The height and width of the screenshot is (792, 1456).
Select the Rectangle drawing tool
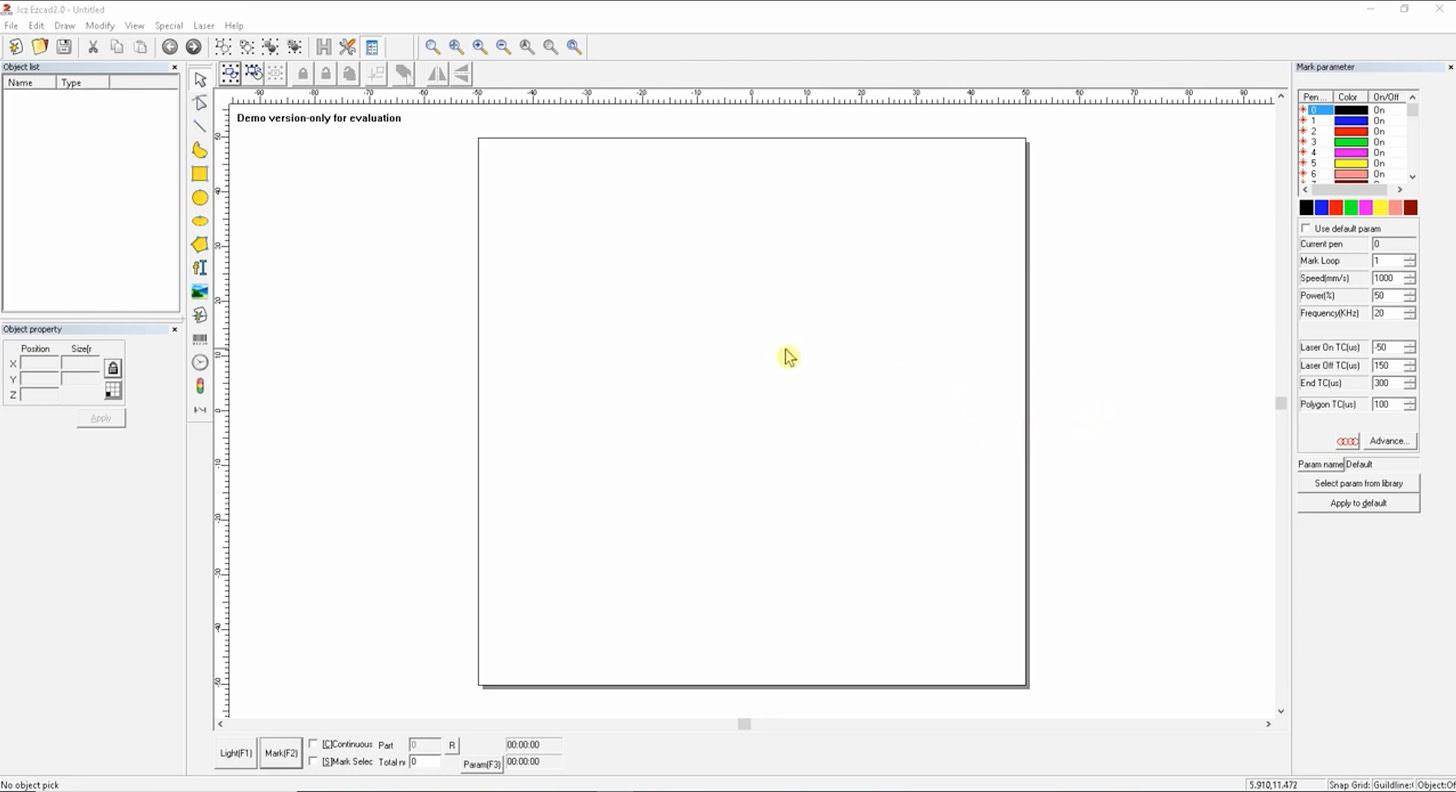tap(199, 173)
